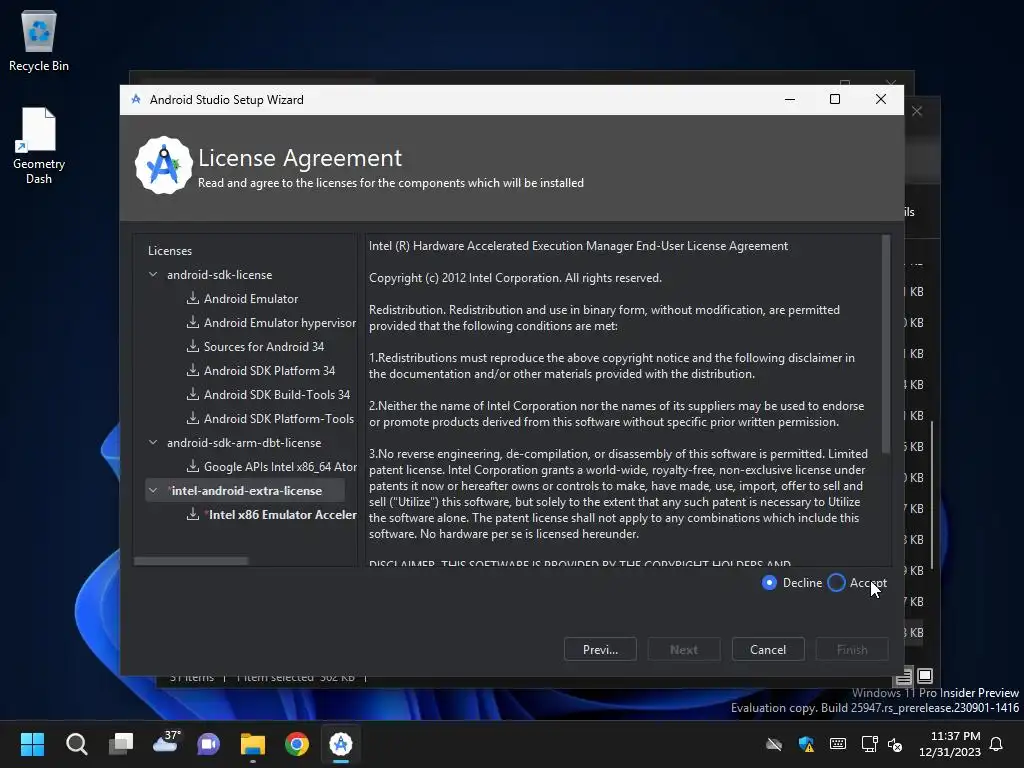
Task: Click the Intel x86 Emulator Accelerator download icon
Action: coord(193,515)
